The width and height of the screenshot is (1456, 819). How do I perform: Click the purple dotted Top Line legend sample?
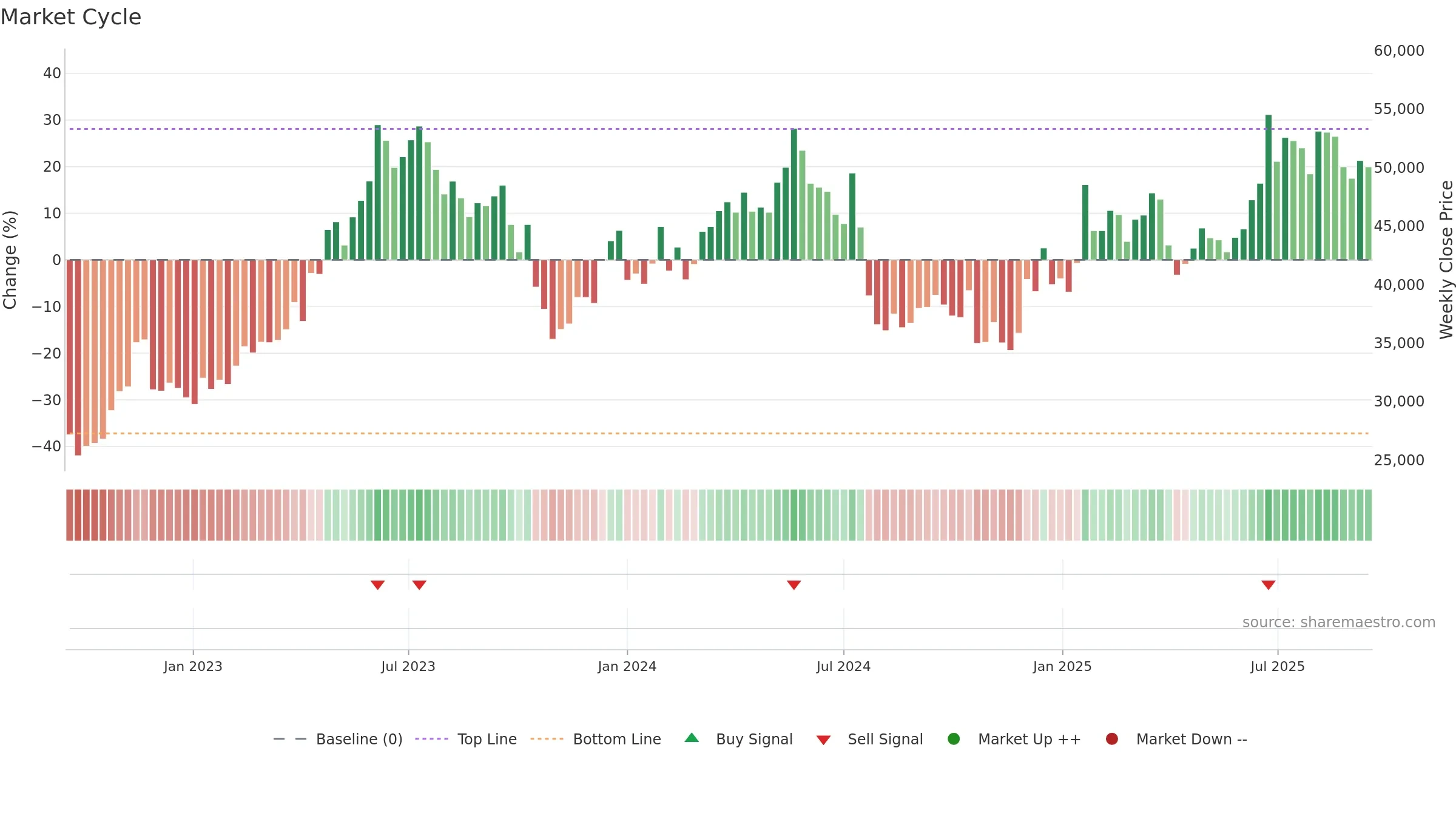click(x=431, y=739)
